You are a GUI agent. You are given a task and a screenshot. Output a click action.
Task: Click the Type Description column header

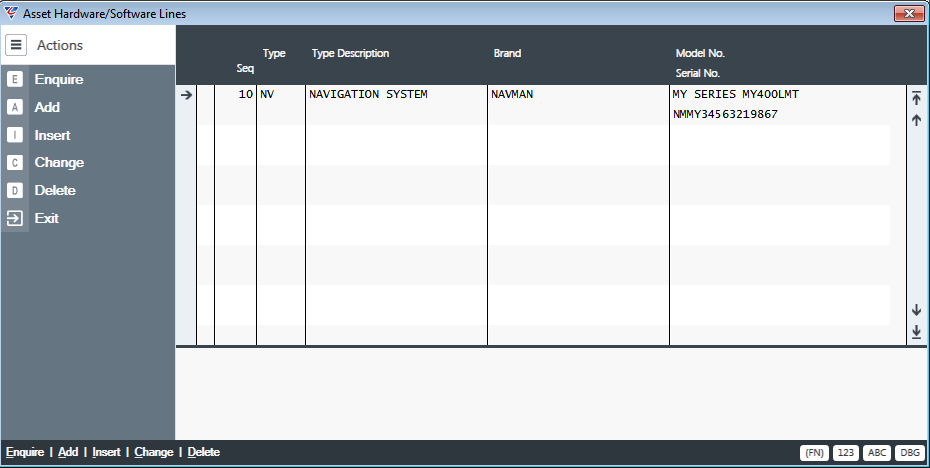tap(351, 53)
